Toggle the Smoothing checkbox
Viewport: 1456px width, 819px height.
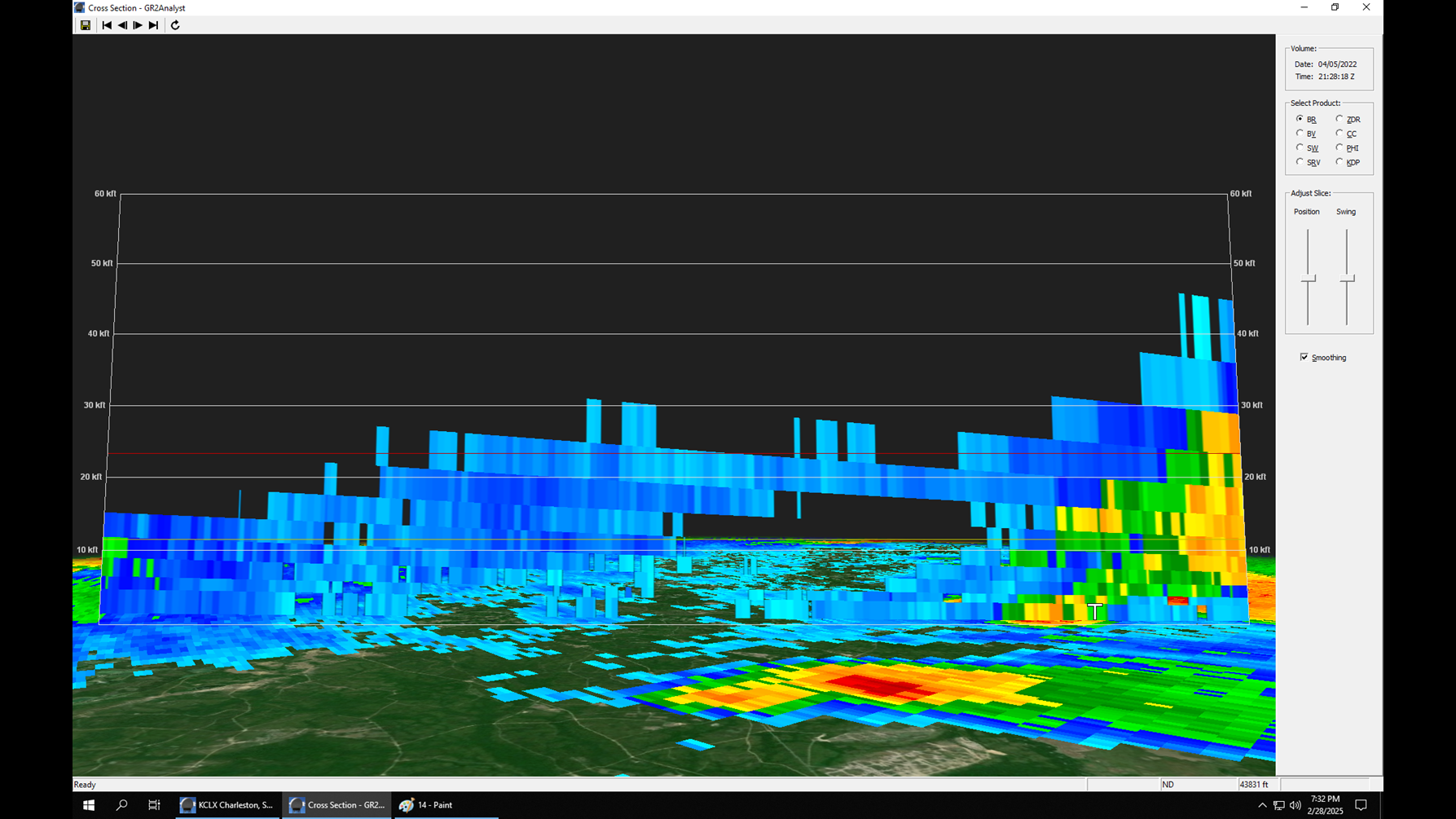coord(1304,357)
